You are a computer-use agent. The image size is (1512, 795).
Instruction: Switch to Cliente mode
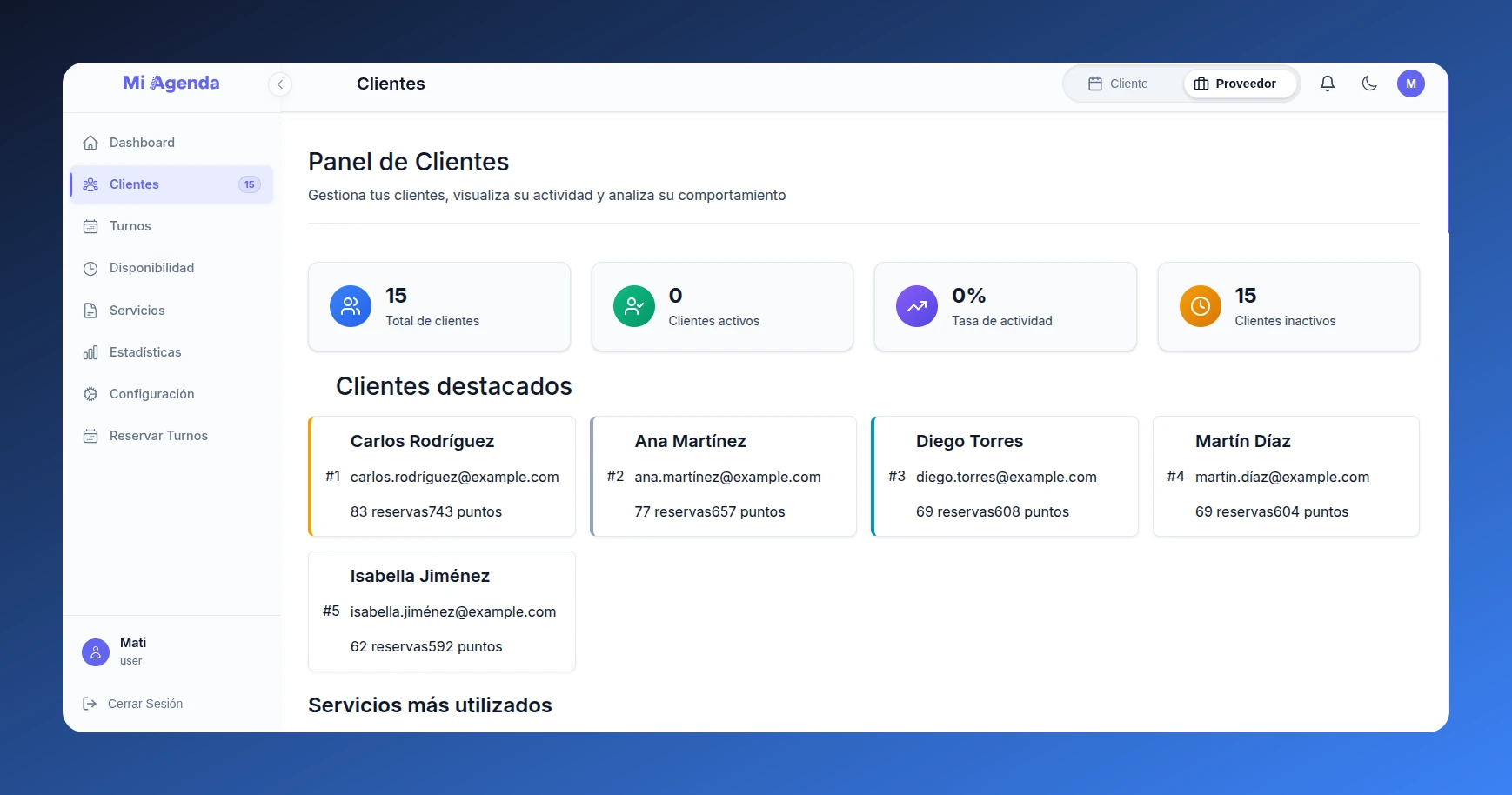pos(1118,84)
